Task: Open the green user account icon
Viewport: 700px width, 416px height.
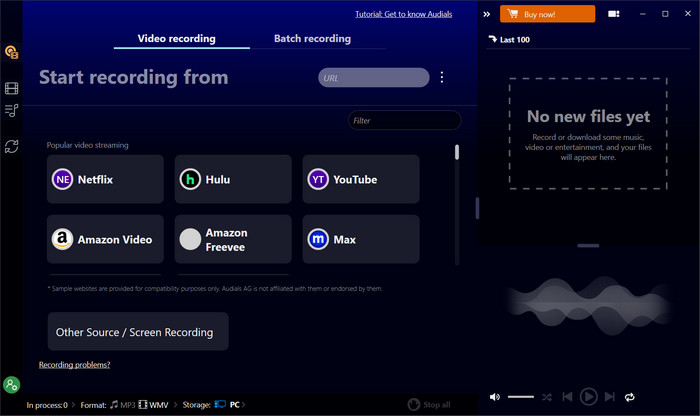Action: point(12,385)
